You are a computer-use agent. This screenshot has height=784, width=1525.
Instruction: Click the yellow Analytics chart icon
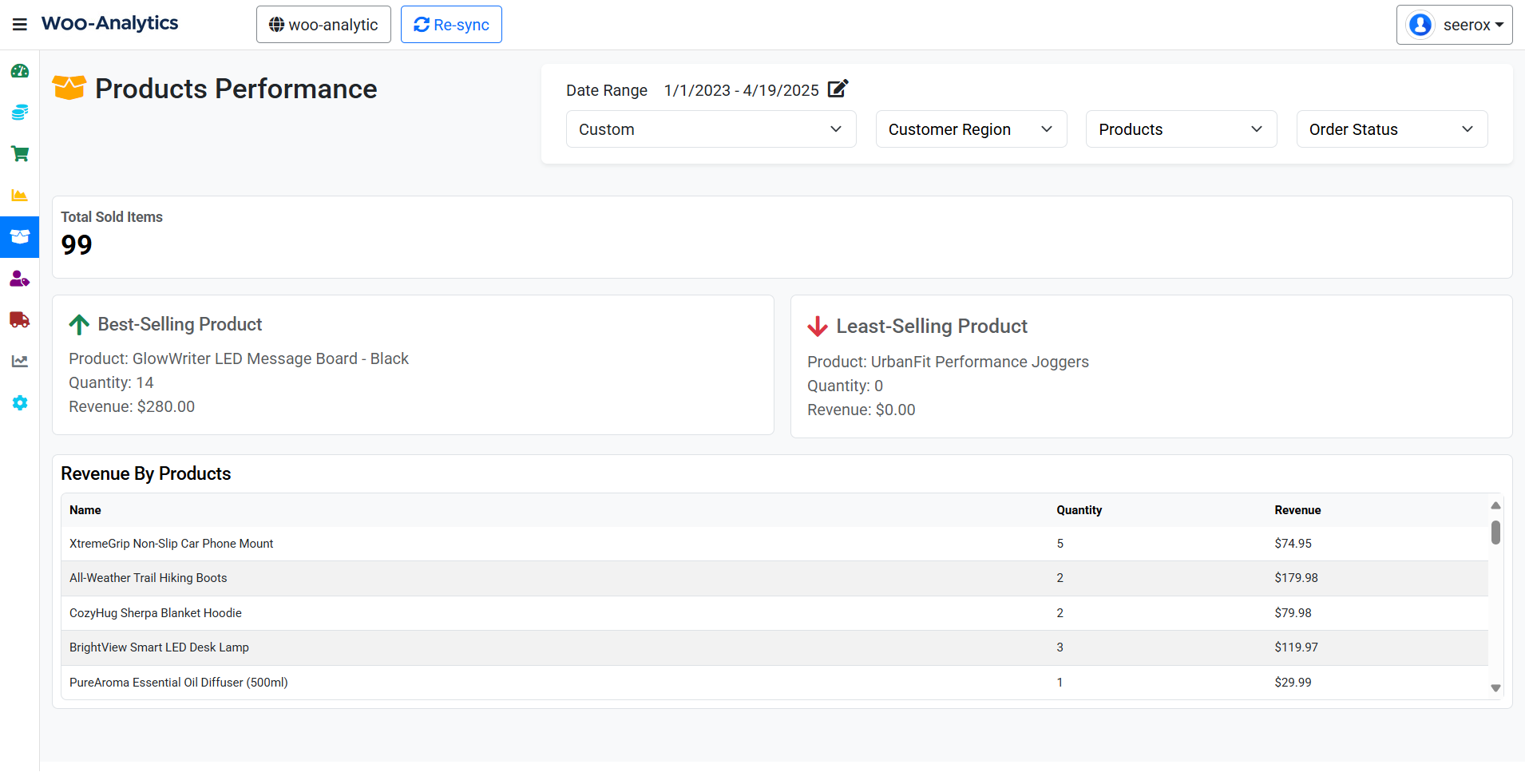pos(19,195)
